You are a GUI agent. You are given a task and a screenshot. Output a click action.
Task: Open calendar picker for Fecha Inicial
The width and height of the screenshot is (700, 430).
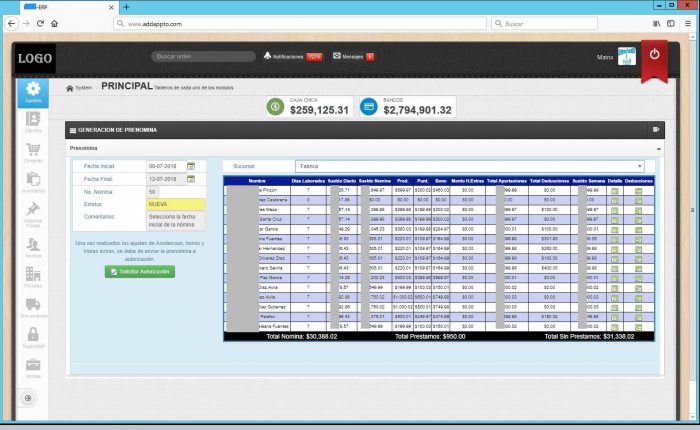[188, 166]
